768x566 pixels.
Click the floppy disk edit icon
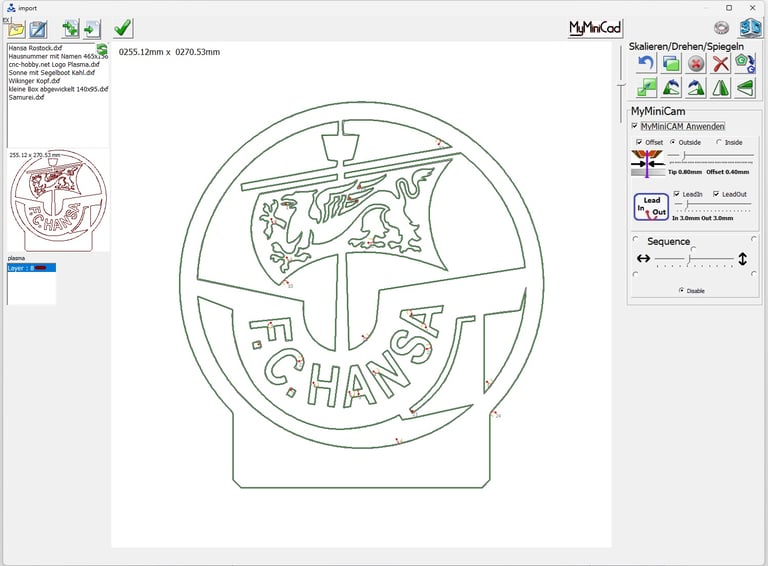[x=38, y=29]
